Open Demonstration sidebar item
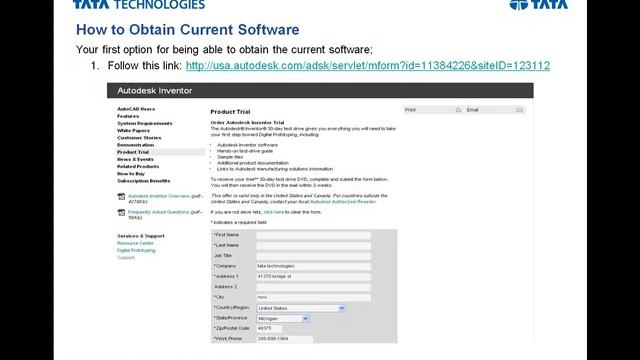640x360 pixels. coord(136,145)
